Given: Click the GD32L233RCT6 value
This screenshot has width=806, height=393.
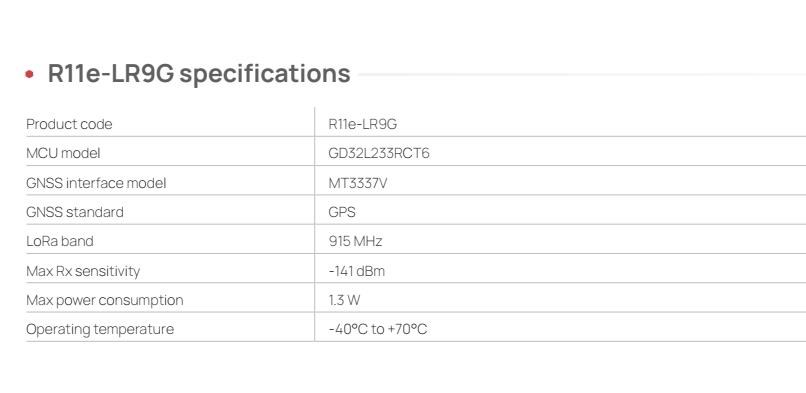Looking at the screenshot, I should (379, 154).
